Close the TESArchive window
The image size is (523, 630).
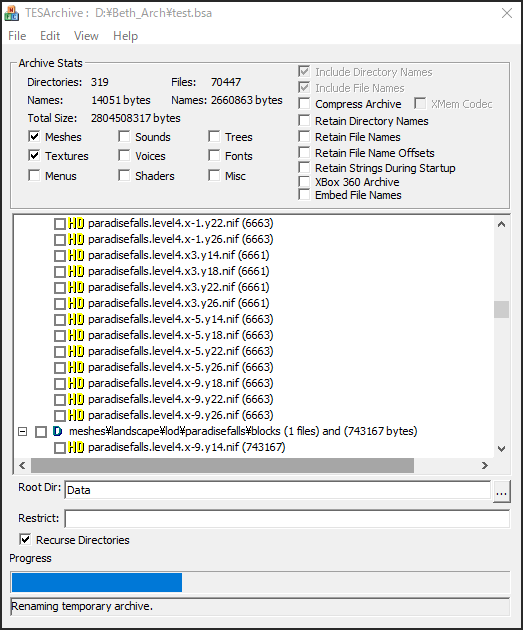[507, 13]
